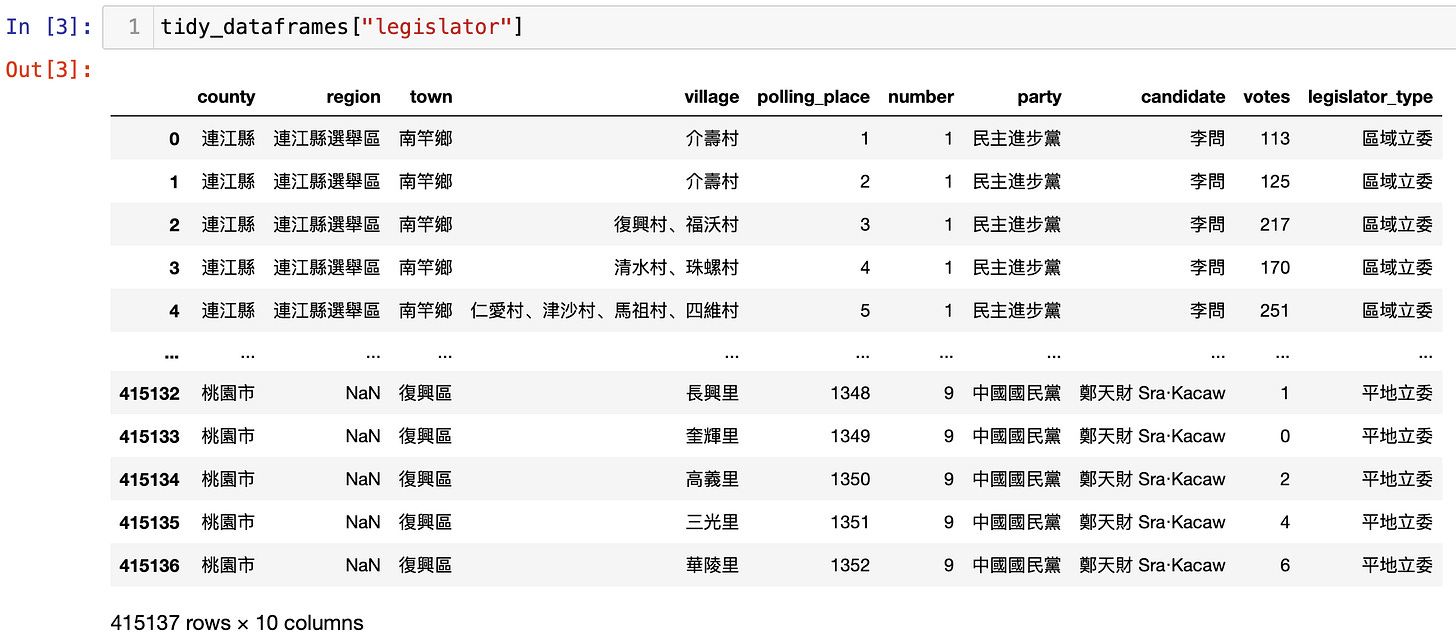Click 平地立委 cell in row 415136
Viewport: 1456px width, 643px height.
click(1397, 565)
